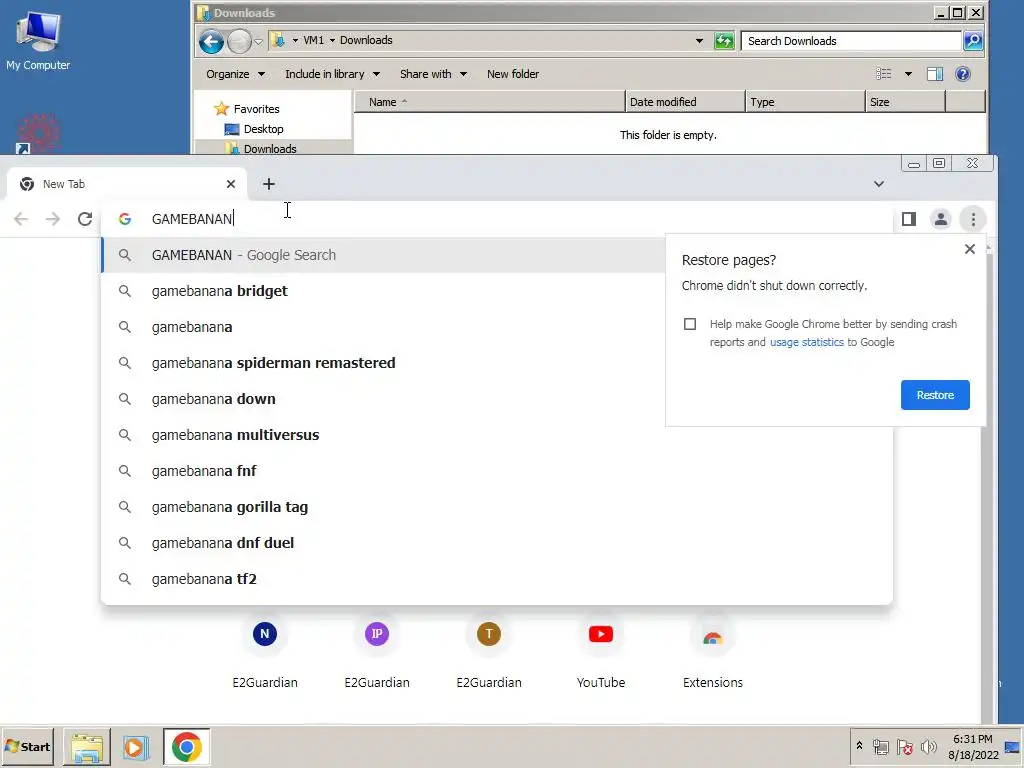Open the Share with menu

(x=433, y=74)
